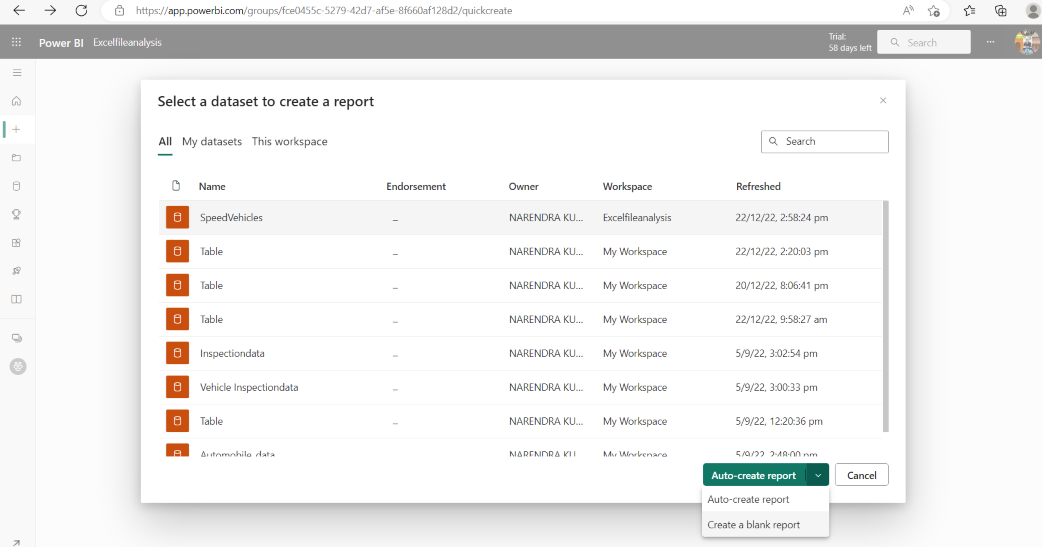Click the Create plus icon in sidebar
1042x547 pixels.
click(x=16, y=129)
